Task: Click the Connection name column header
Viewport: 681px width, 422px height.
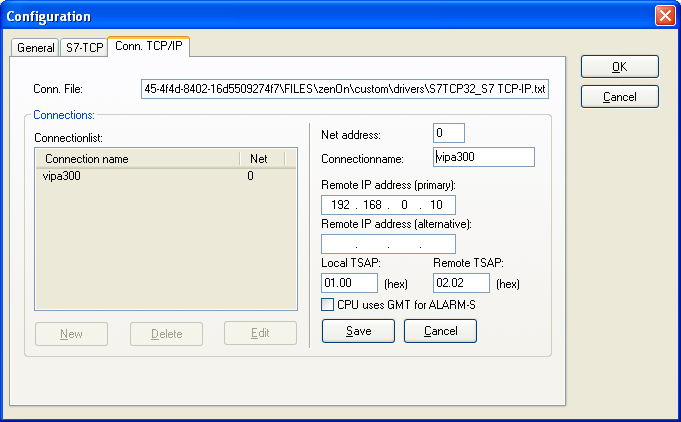Action: [x=137, y=159]
